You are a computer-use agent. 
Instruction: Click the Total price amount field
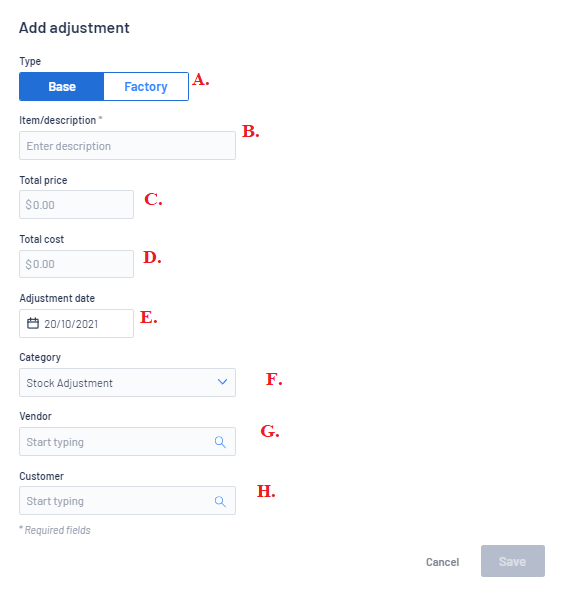tap(76, 205)
